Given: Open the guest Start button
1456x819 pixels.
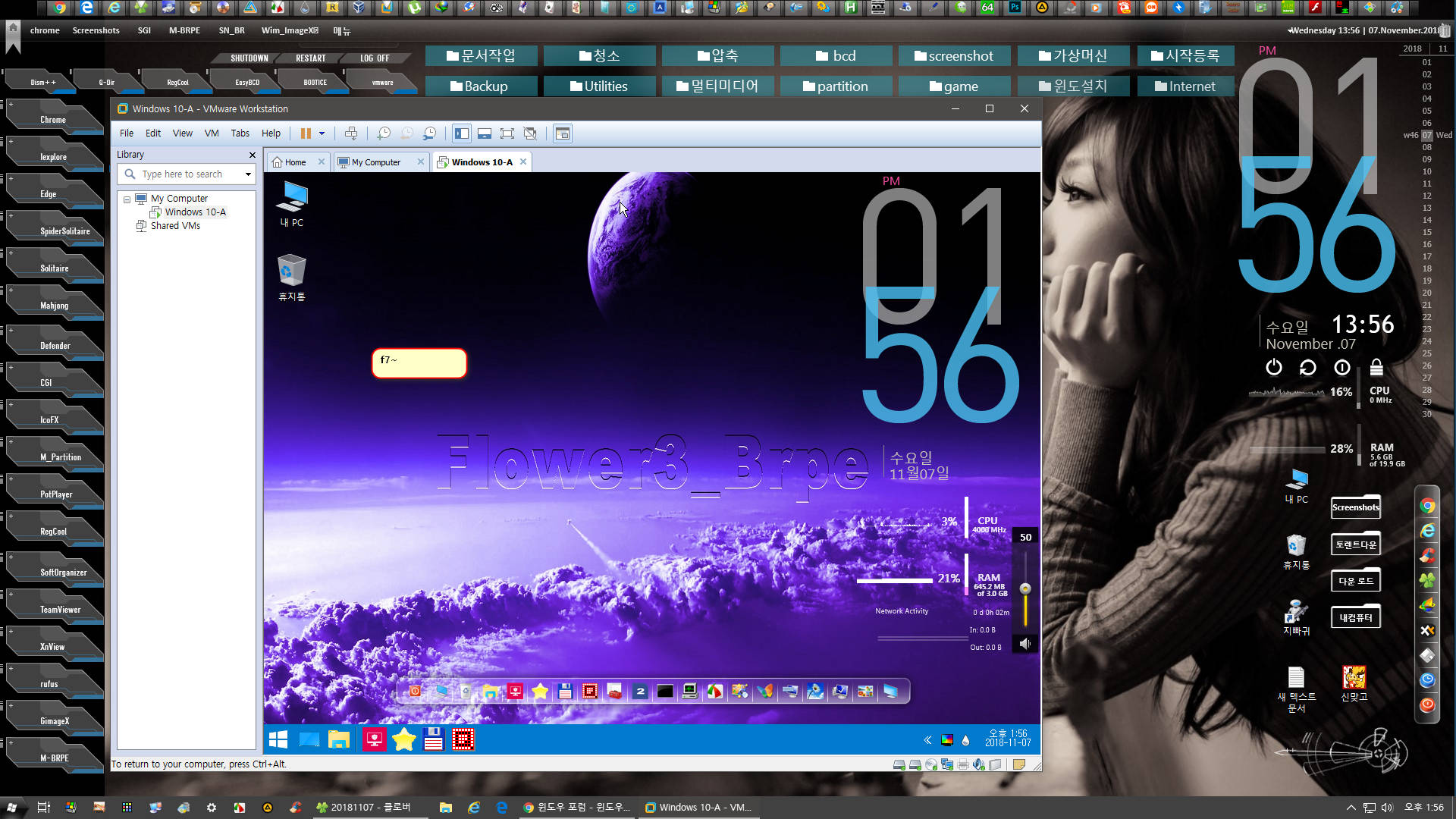Looking at the screenshot, I should (x=278, y=739).
